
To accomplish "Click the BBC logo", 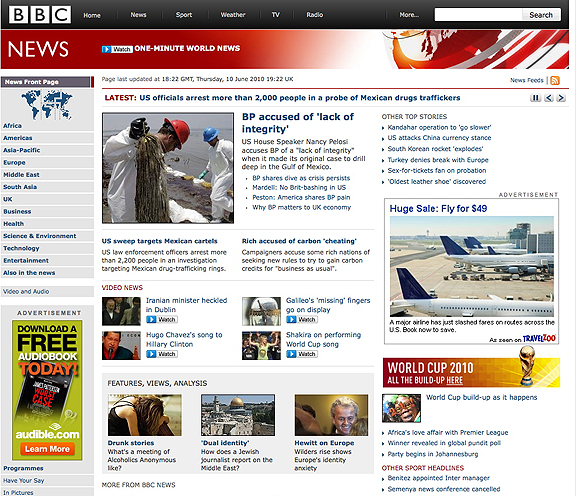I will point(40,15).
